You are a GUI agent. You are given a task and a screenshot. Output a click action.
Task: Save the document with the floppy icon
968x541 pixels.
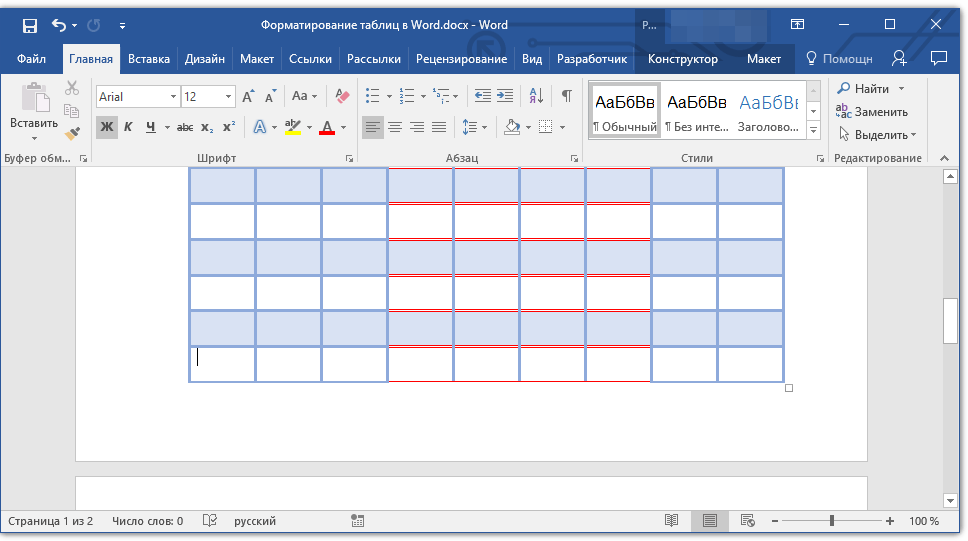29,25
